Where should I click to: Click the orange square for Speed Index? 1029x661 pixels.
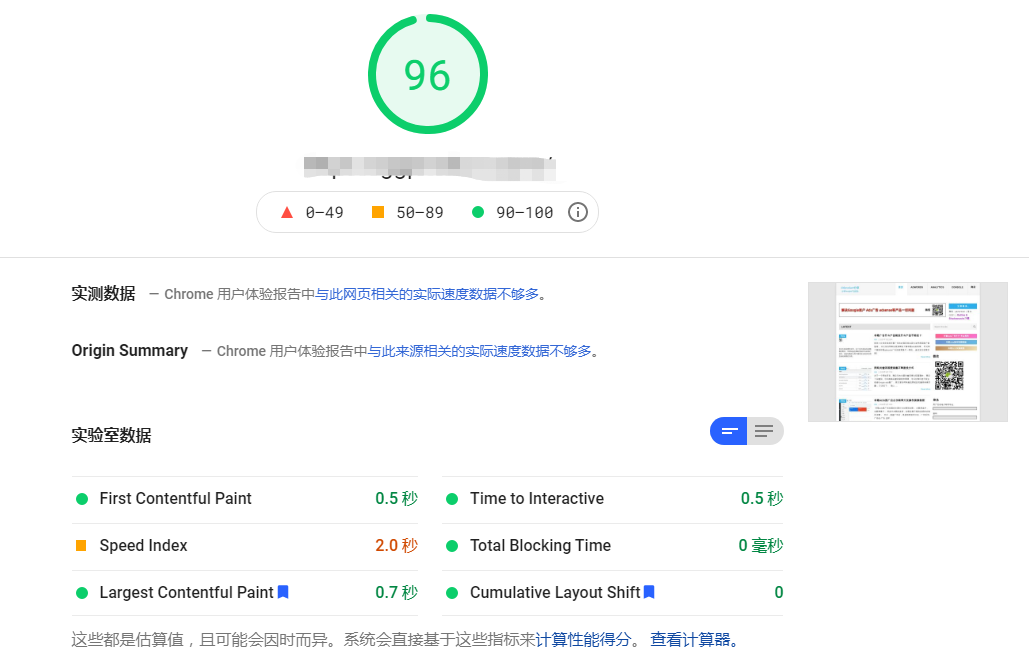[81, 545]
